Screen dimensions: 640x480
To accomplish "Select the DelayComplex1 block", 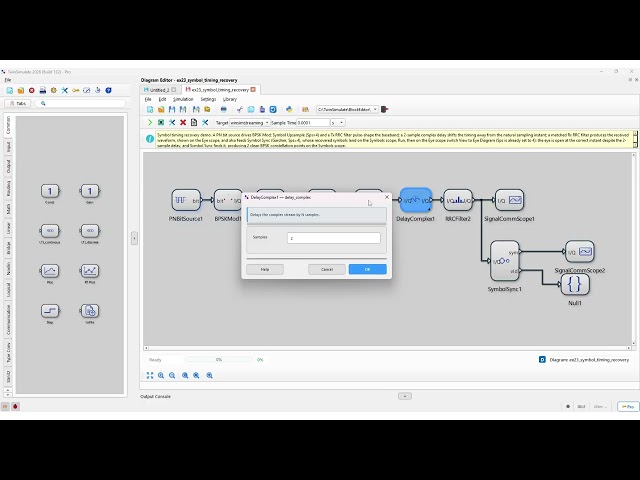I will click(x=416, y=200).
